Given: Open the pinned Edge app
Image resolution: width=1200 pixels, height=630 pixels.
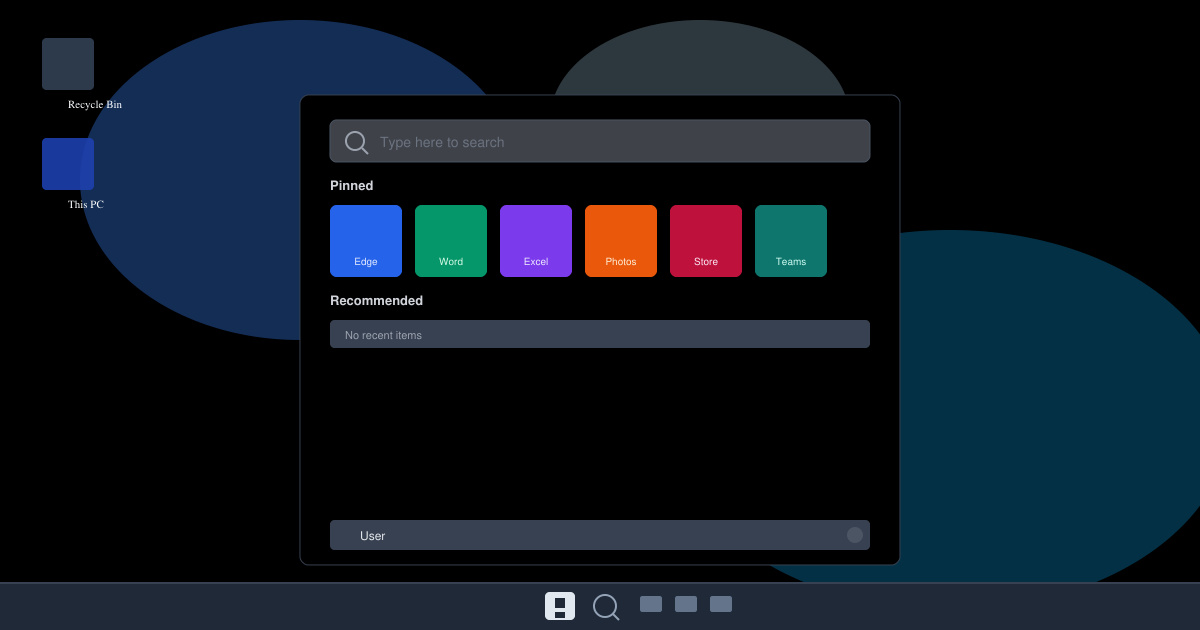Looking at the screenshot, I should [x=366, y=241].
